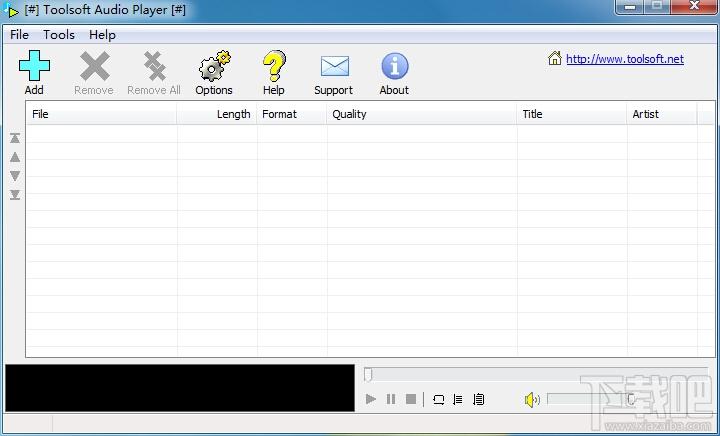Open About via the info icon

pyautogui.click(x=394, y=66)
